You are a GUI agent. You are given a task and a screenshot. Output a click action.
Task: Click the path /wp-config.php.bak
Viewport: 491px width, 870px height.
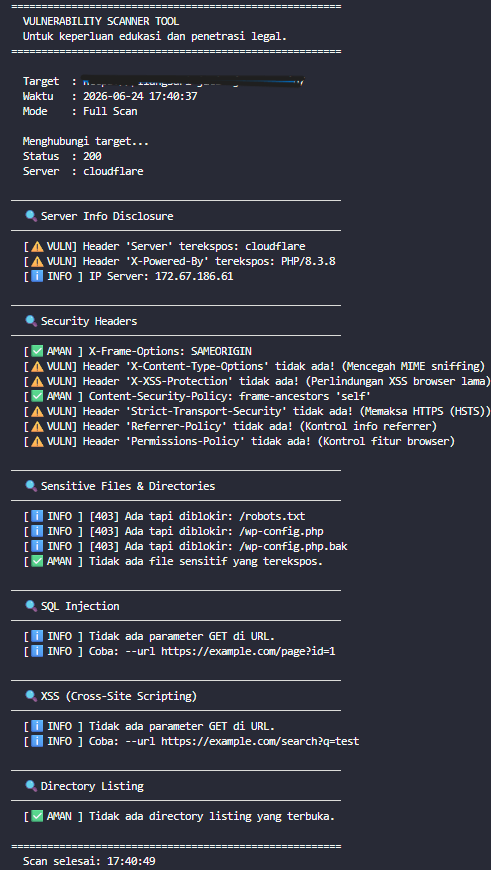point(293,547)
